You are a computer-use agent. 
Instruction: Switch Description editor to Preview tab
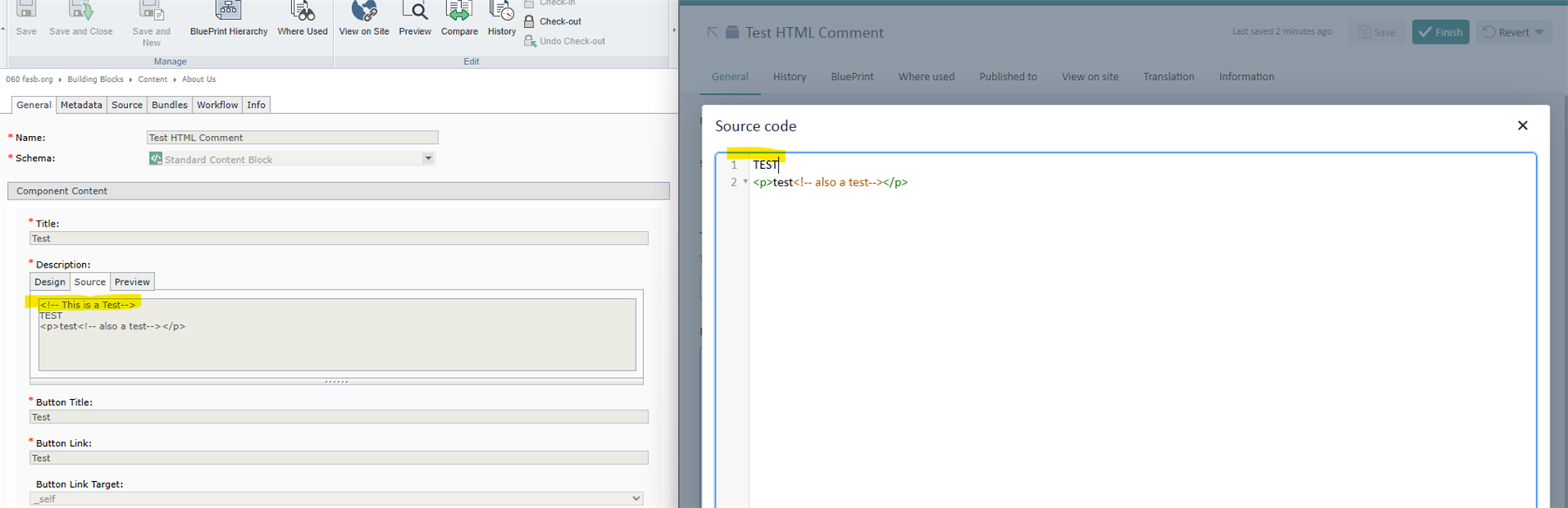(x=132, y=281)
